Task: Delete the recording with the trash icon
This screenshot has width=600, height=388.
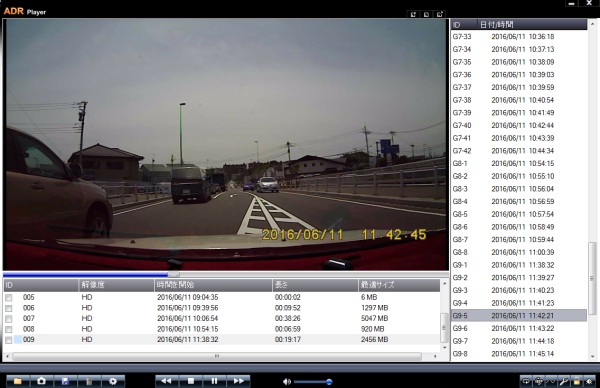Action: [89, 381]
